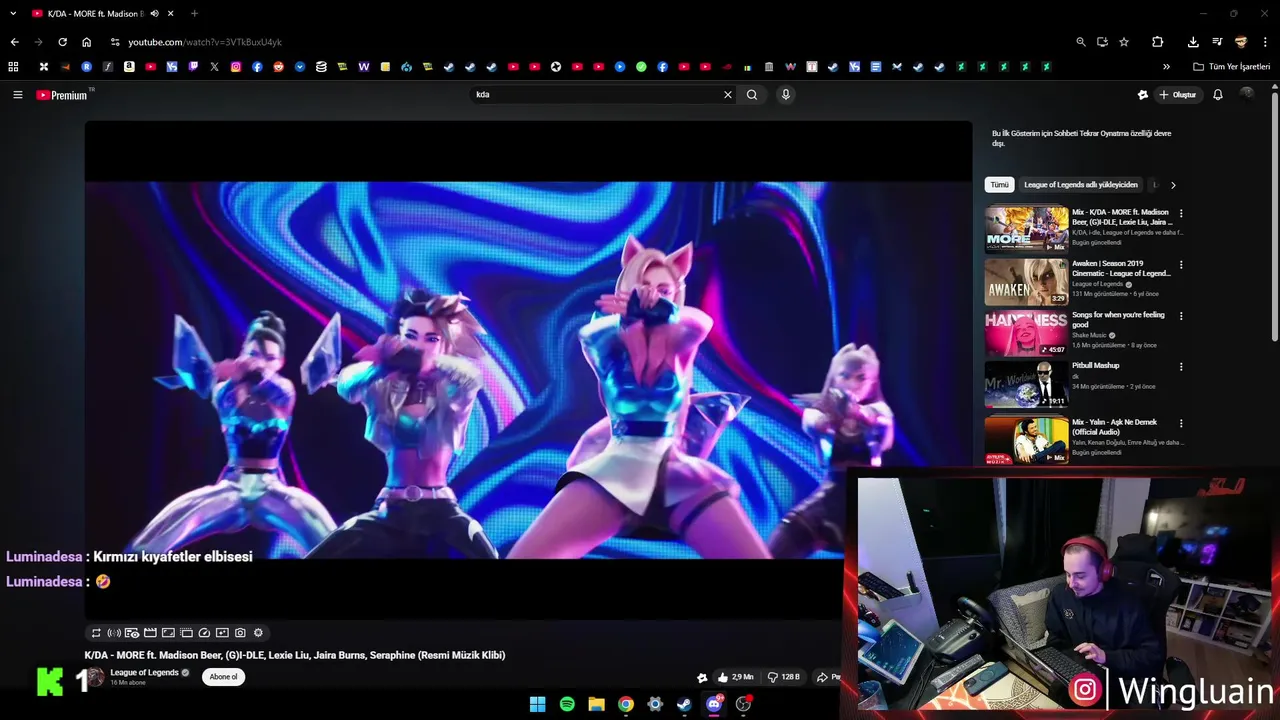Open screenshot camera icon under video

[240, 633]
